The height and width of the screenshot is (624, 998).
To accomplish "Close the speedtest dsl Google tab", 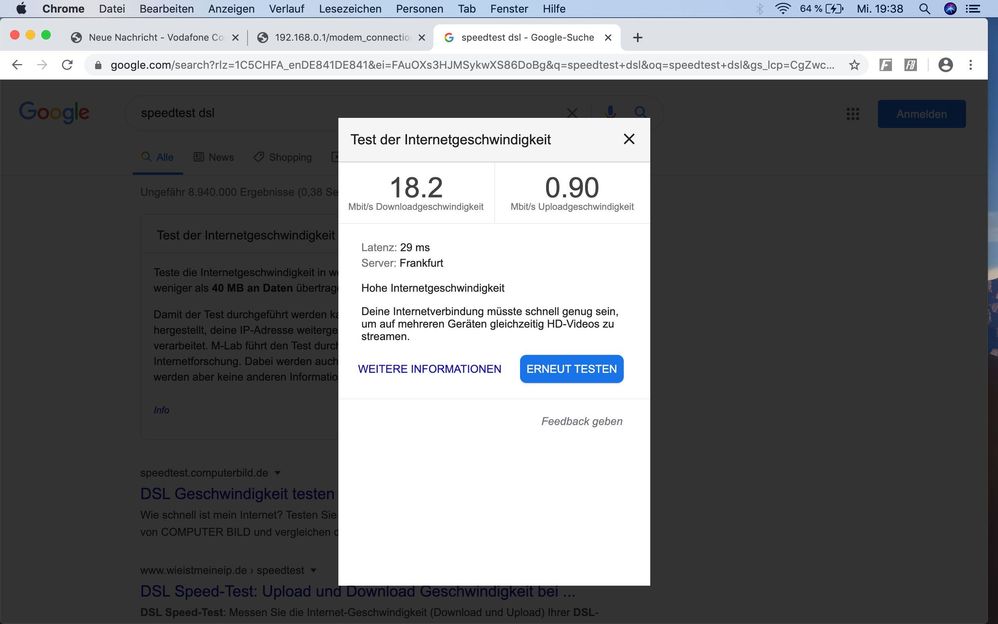I will point(608,38).
